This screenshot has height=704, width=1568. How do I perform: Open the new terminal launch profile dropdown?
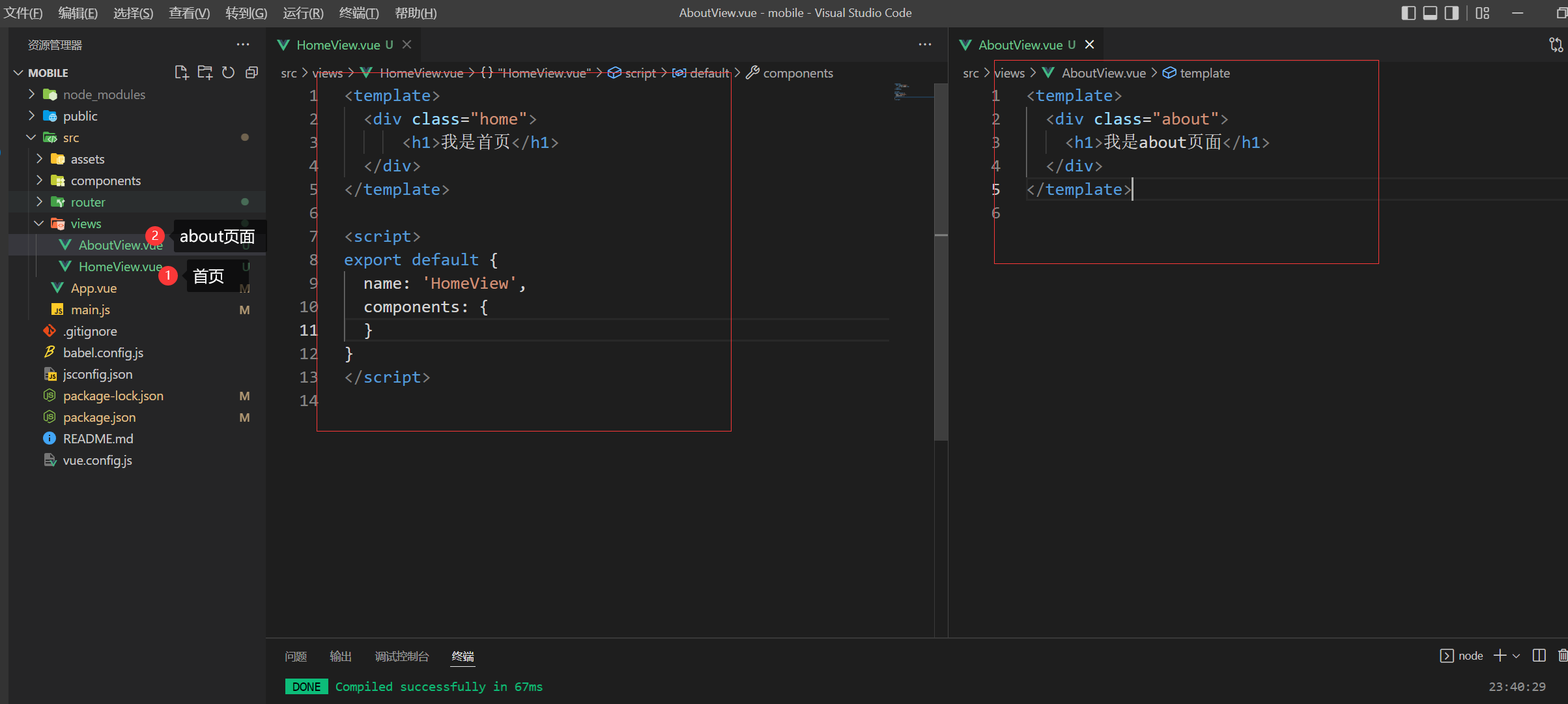(x=1517, y=656)
